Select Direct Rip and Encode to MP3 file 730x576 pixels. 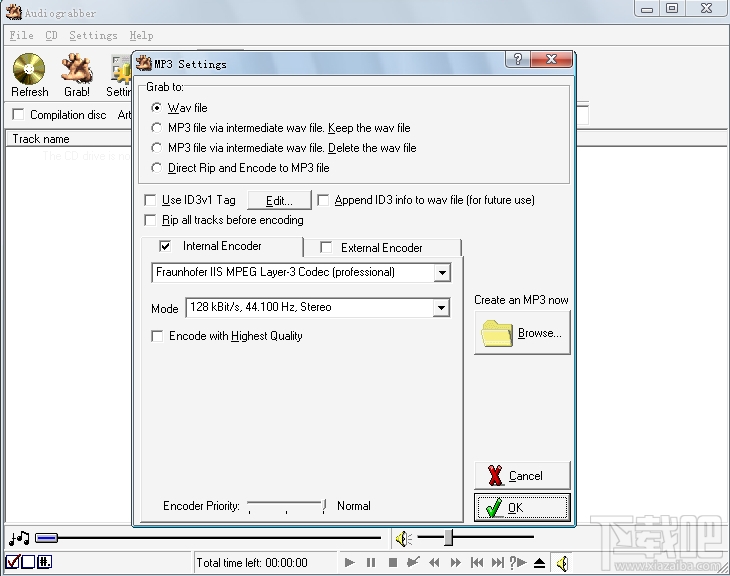pos(156,168)
